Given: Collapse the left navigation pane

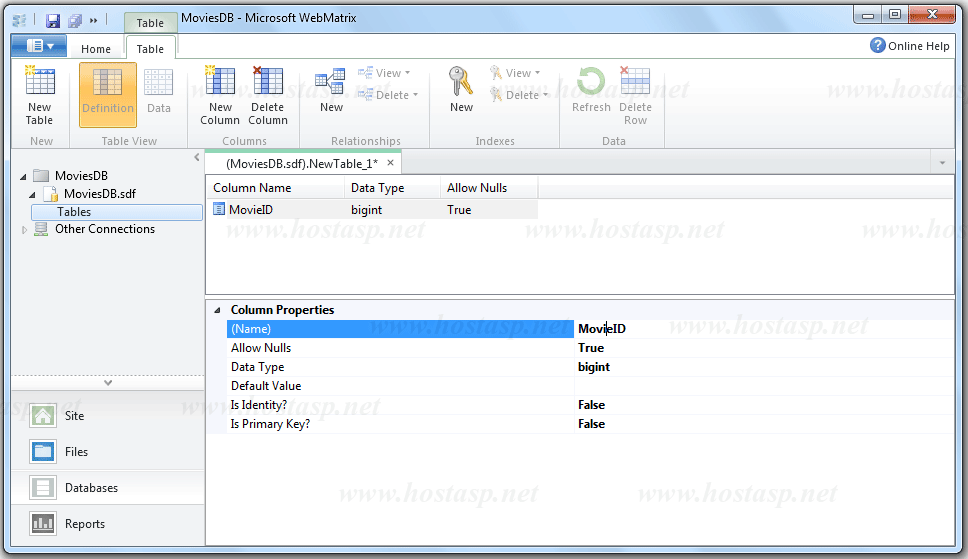Looking at the screenshot, I should [x=197, y=158].
